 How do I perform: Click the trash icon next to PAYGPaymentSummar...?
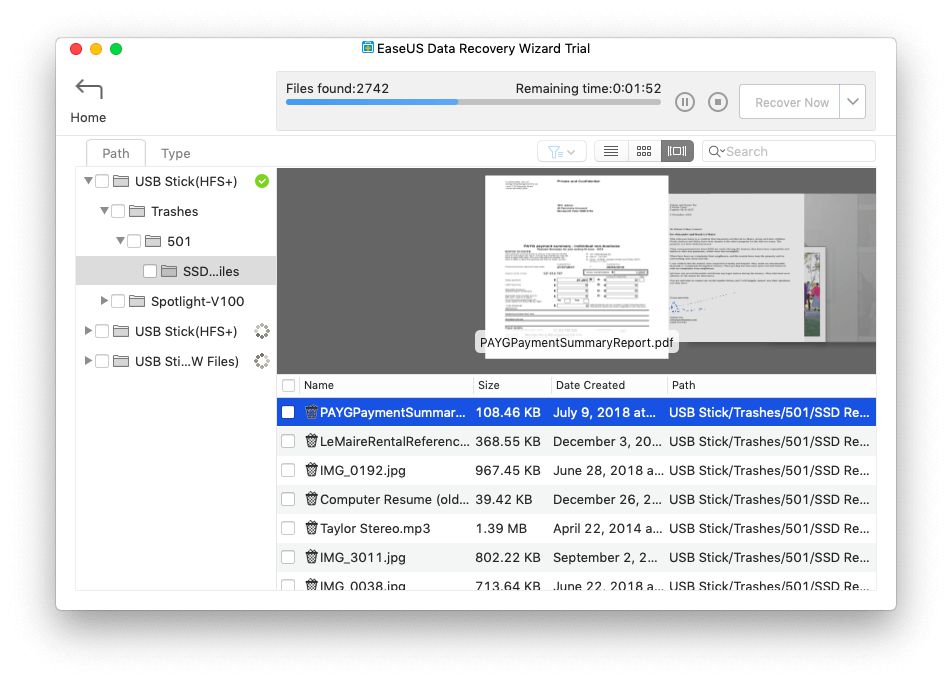[311, 412]
